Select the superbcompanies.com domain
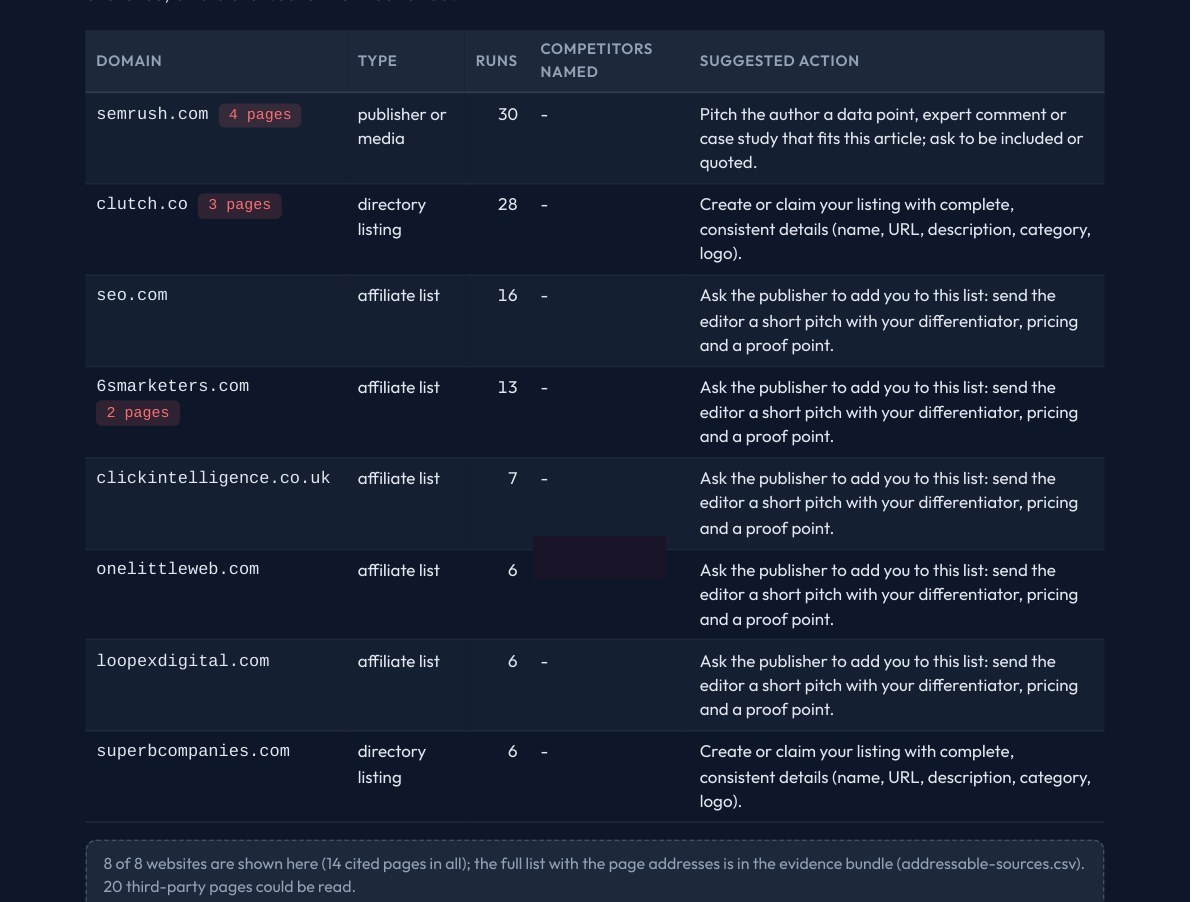Viewport: 1192px width, 902px height. coord(192,751)
